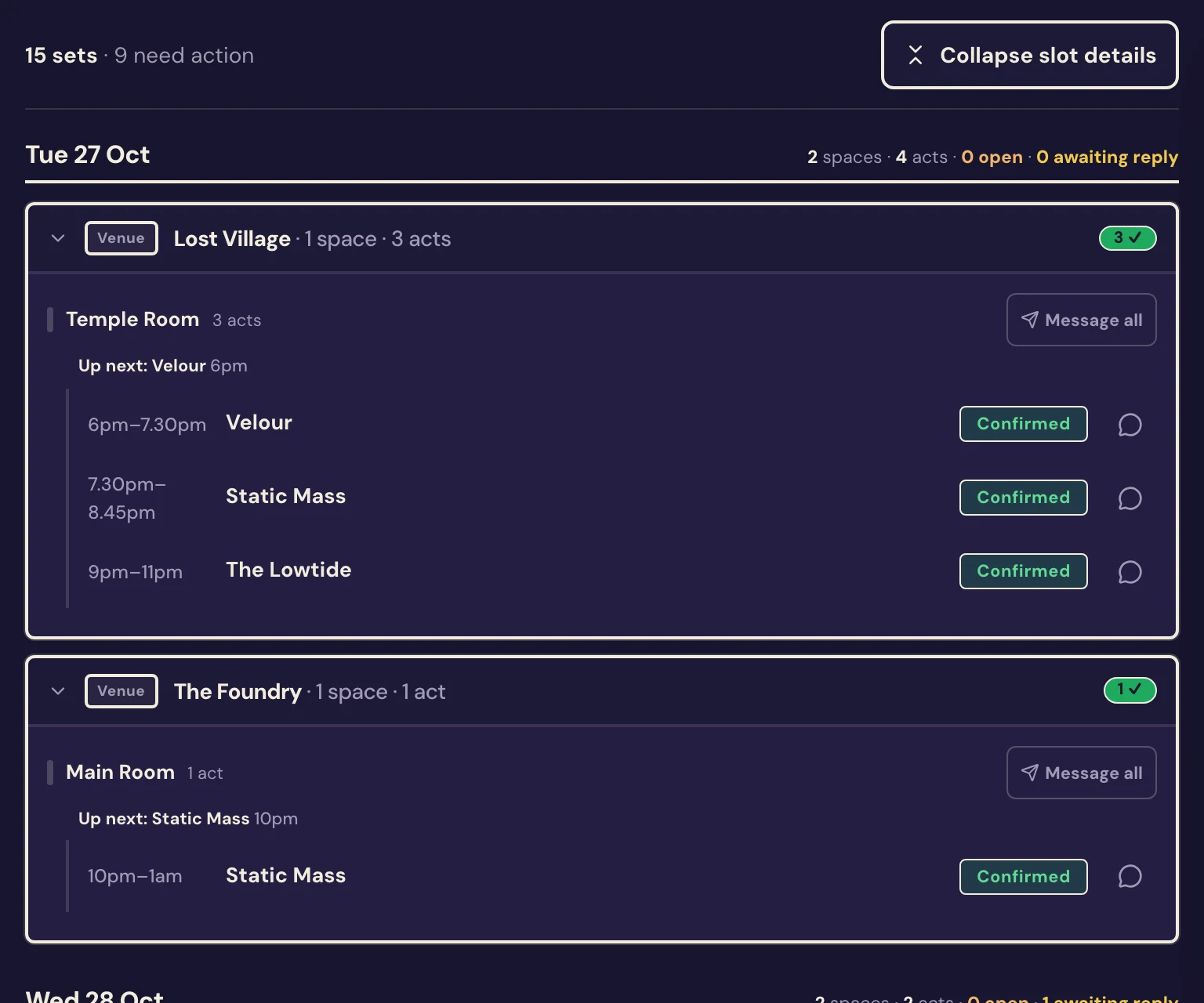Select the Lost Village venue title
1204x1003 pixels.
(232, 239)
